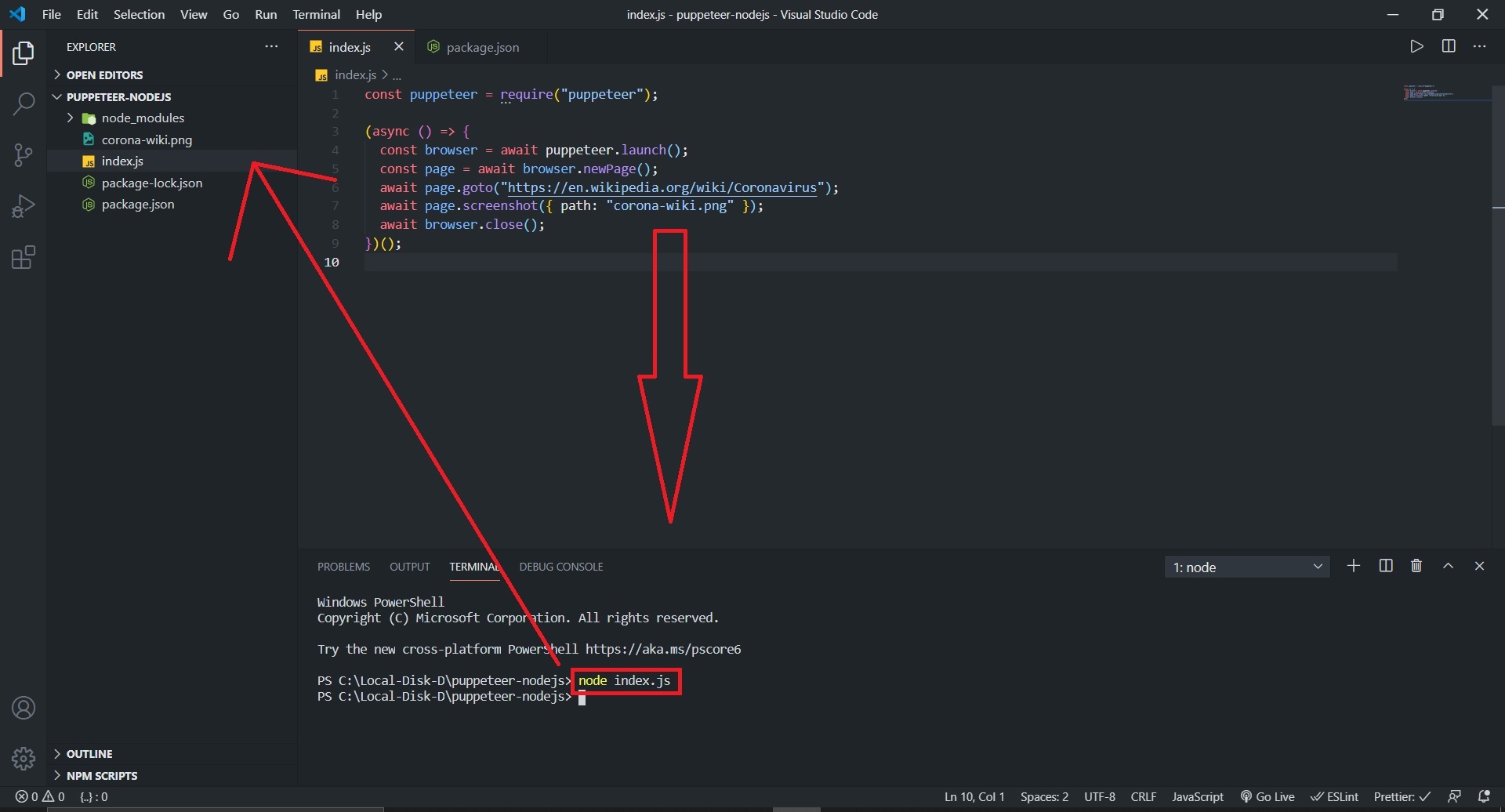Open corona-wiki.png in the explorer
Viewport: 1505px width, 812px height.
click(x=147, y=140)
